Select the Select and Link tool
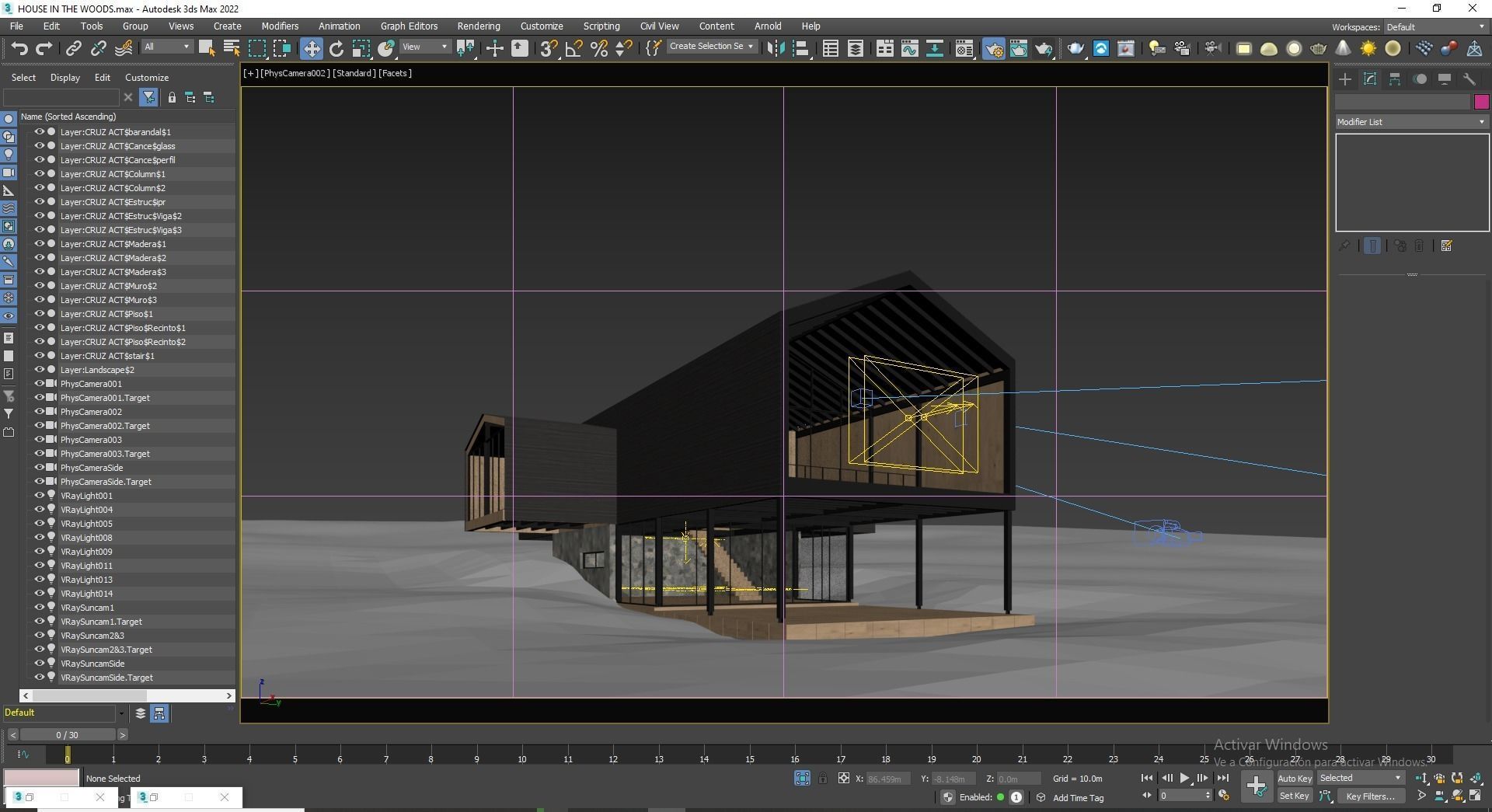Image resolution: width=1492 pixels, height=812 pixels. pyautogui.click(x=73, y=48)
